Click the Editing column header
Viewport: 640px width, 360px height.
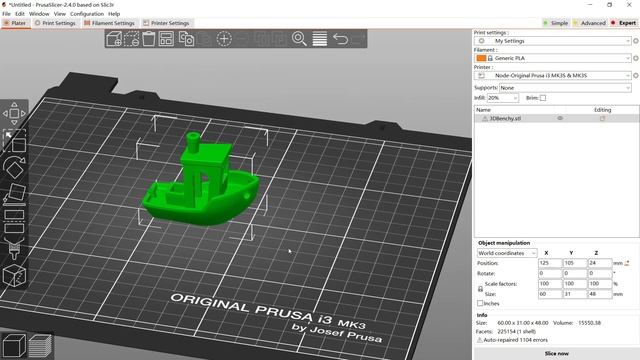602,110
